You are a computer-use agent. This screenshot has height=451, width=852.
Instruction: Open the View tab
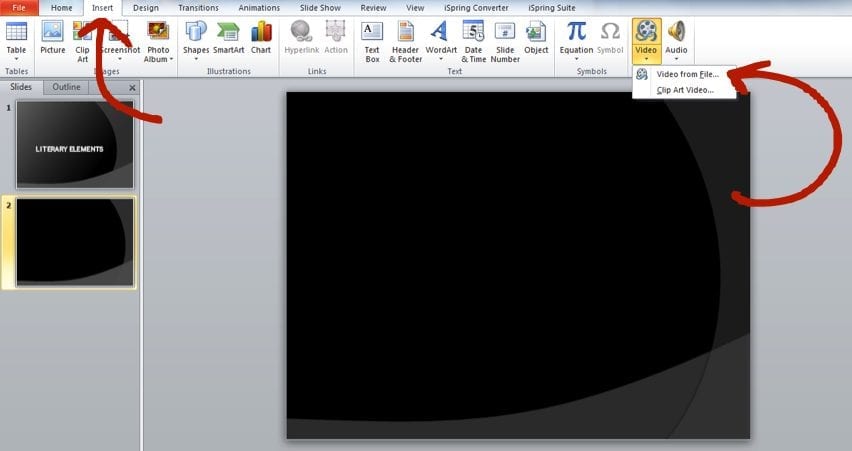point(415,8)
